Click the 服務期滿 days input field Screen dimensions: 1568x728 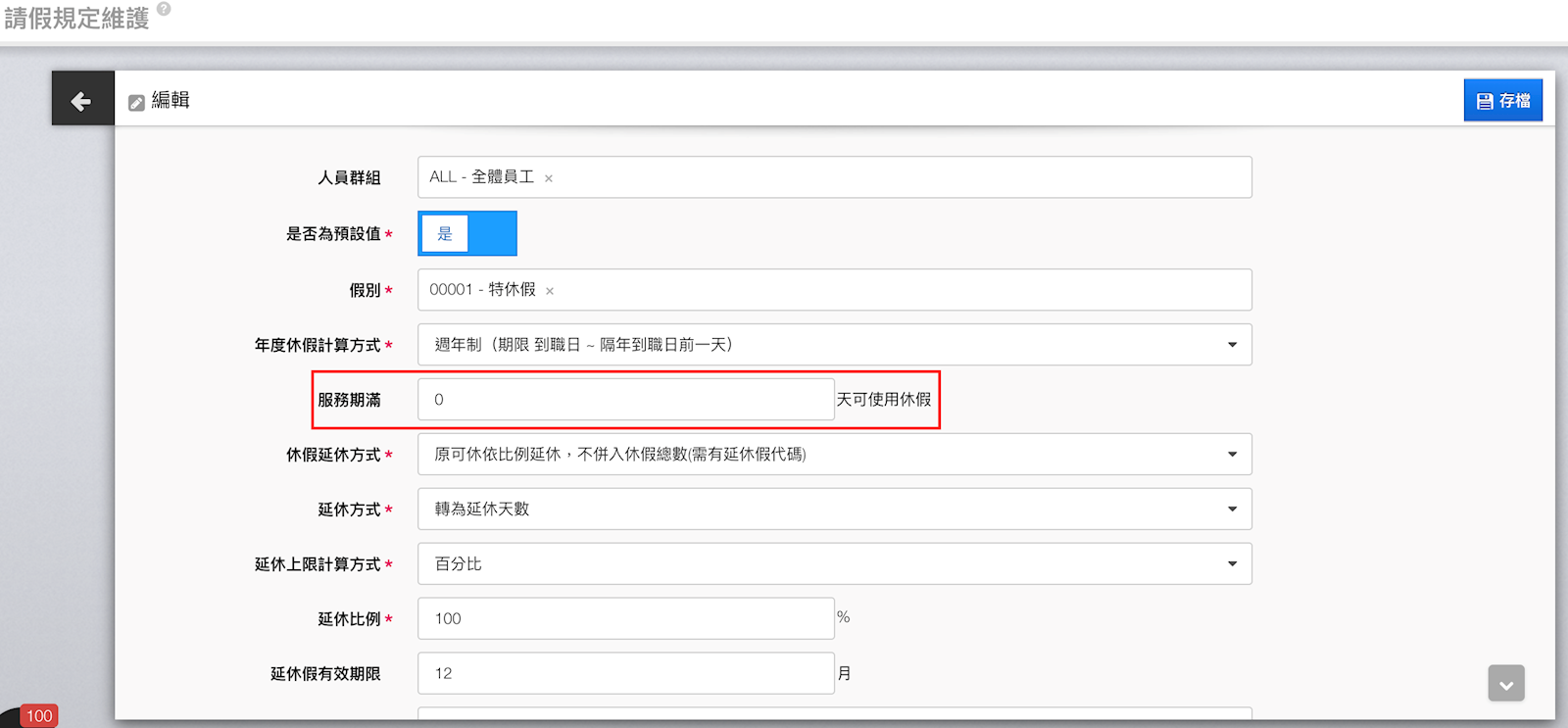tap(625, 400)
